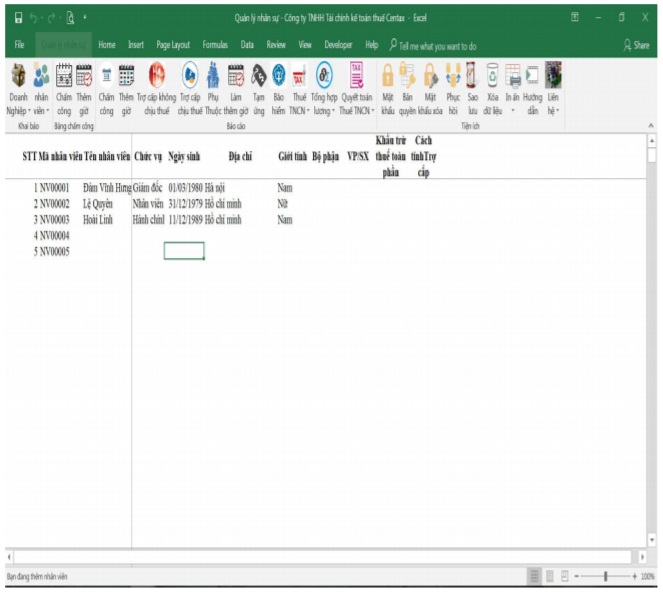
Task: Click the Tạm ứng advance icon
Action: 258,78
